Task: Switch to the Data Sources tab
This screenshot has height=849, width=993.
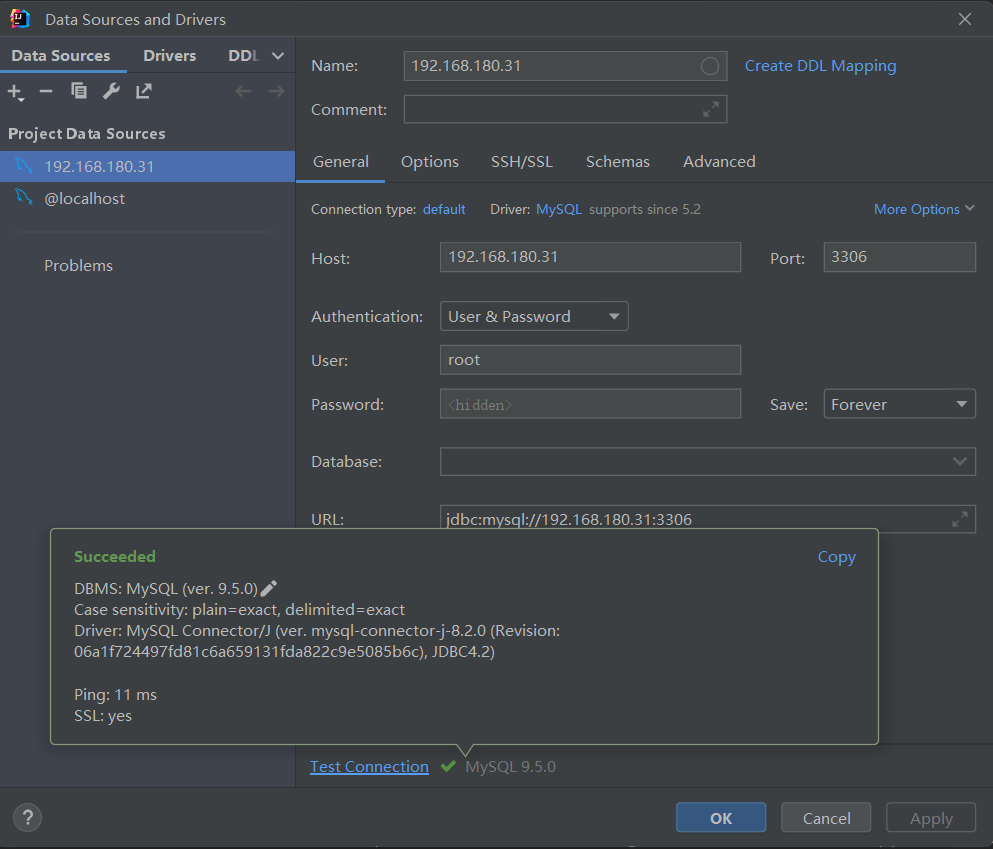Action: point(61,56)
